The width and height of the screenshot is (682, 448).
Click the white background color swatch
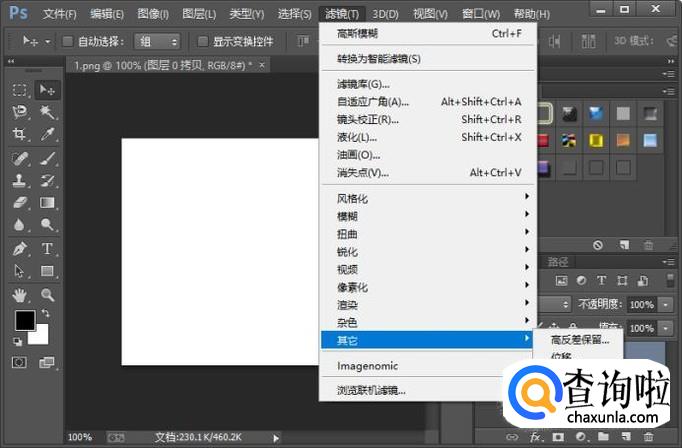[41, 338]
